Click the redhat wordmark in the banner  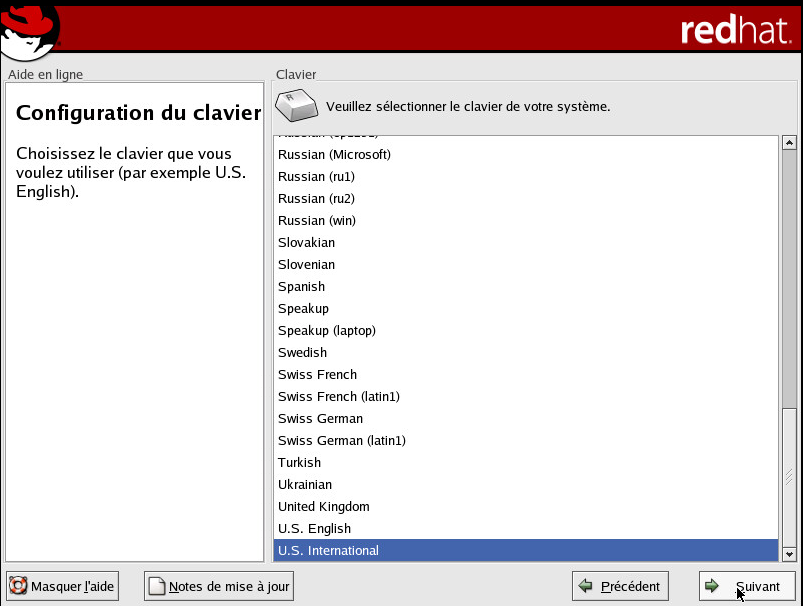coord(736,30)
